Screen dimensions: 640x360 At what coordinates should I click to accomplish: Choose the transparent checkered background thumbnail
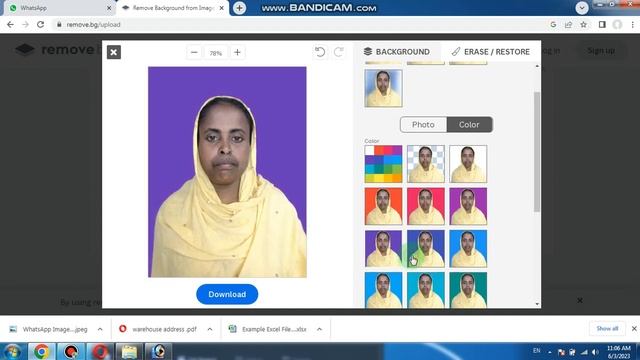[x=426, y=164]
